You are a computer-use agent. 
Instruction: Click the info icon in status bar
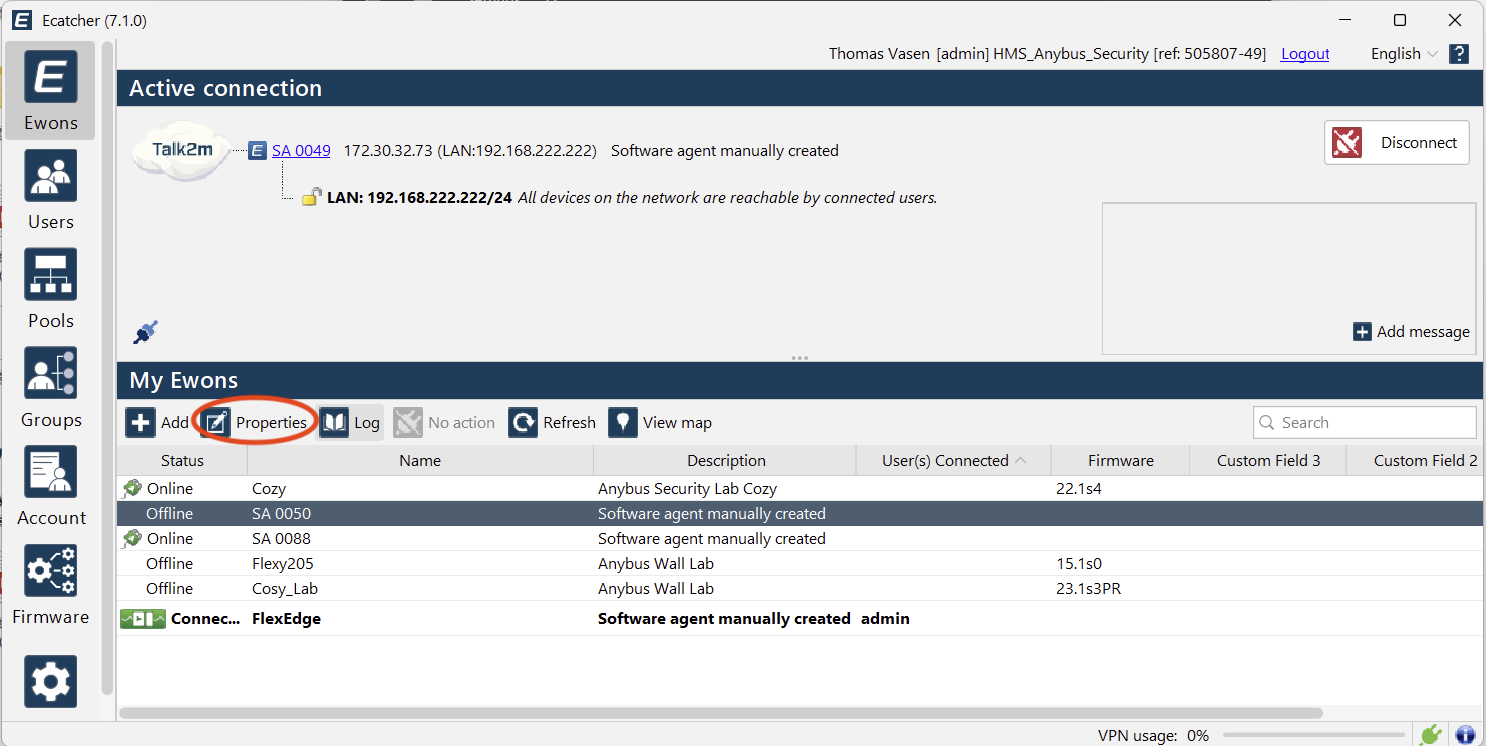click(x=1466, y=735)
